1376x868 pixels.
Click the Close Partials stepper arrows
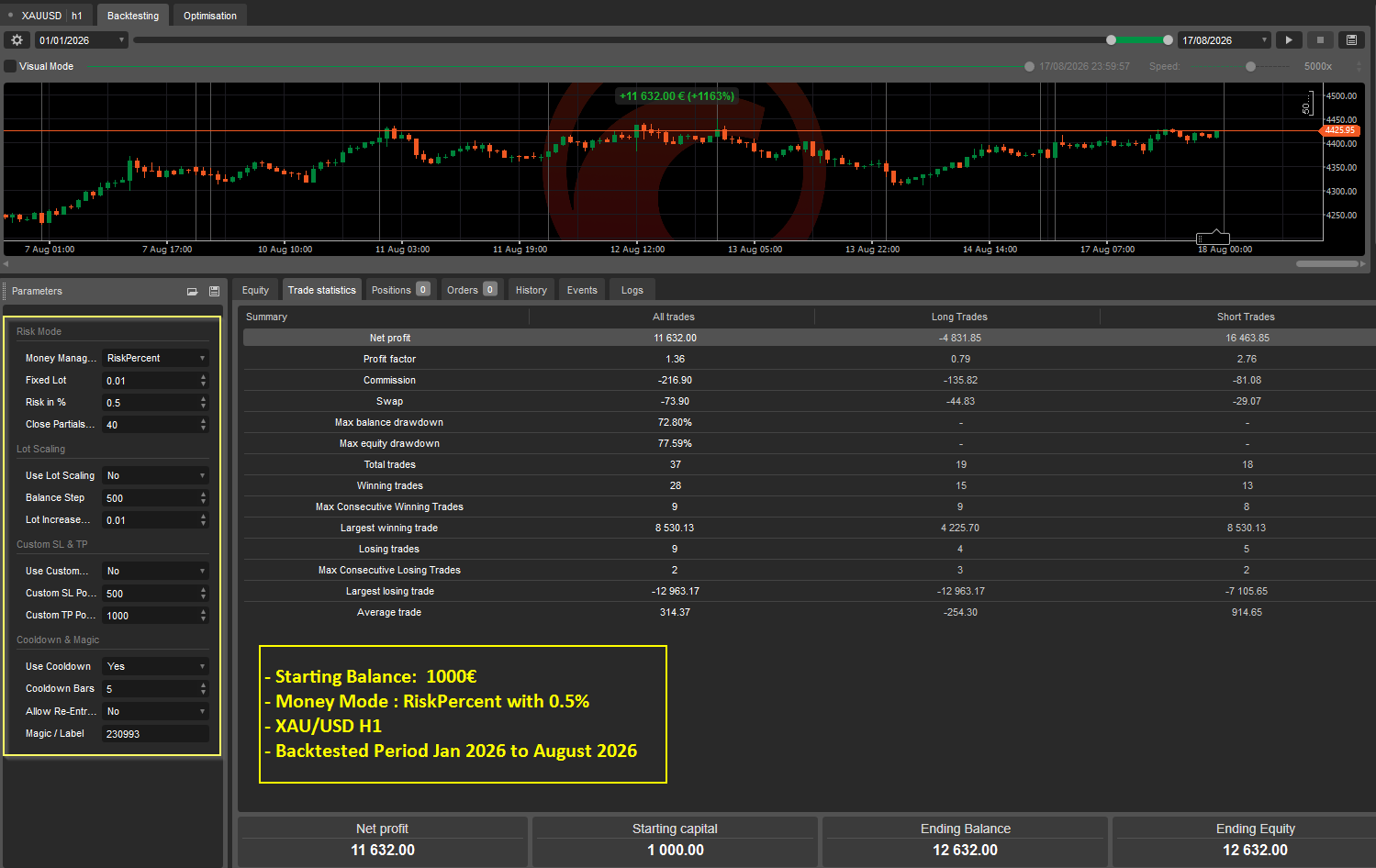(204, 424)
